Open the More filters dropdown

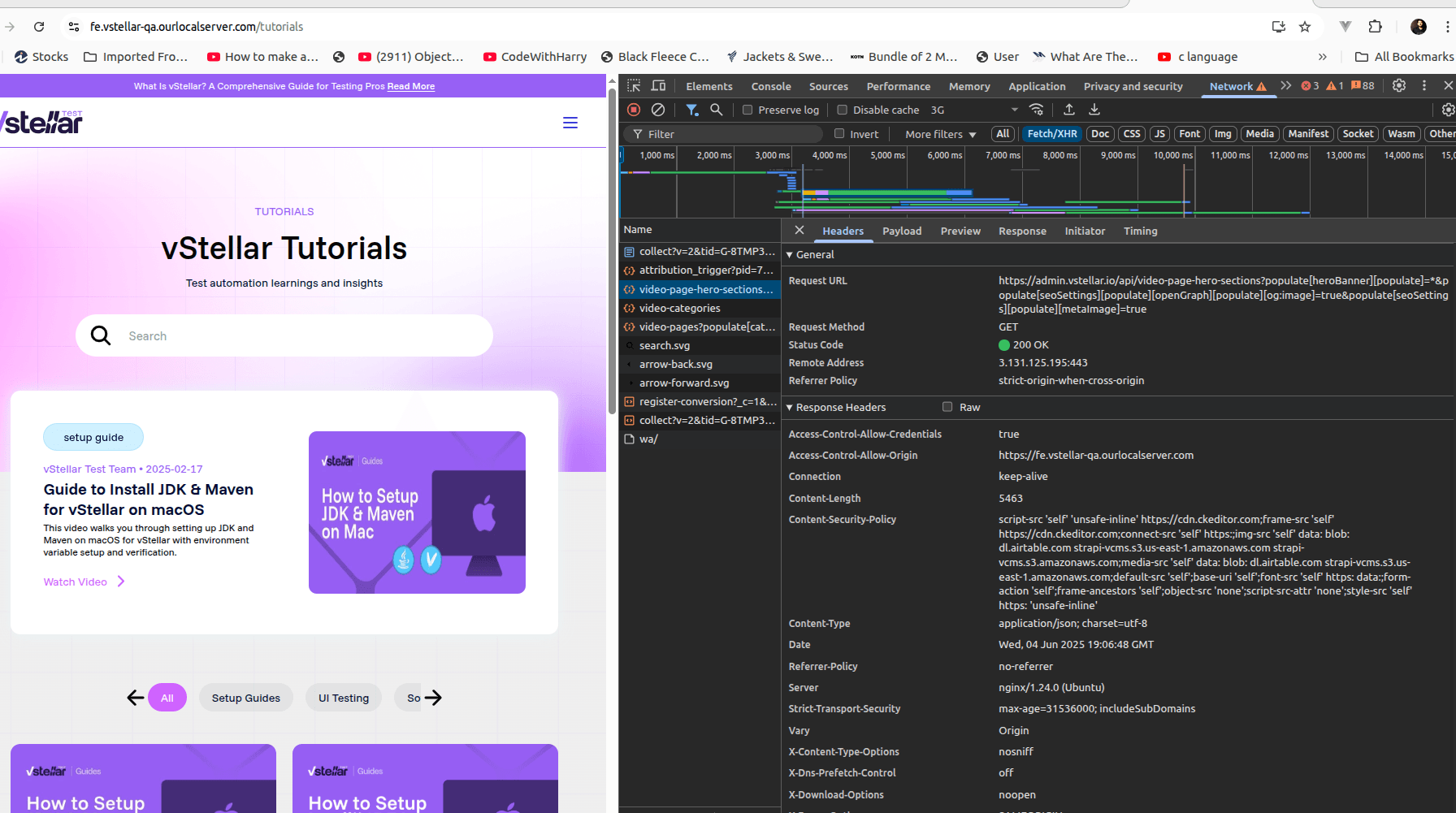tap(940, 134)
